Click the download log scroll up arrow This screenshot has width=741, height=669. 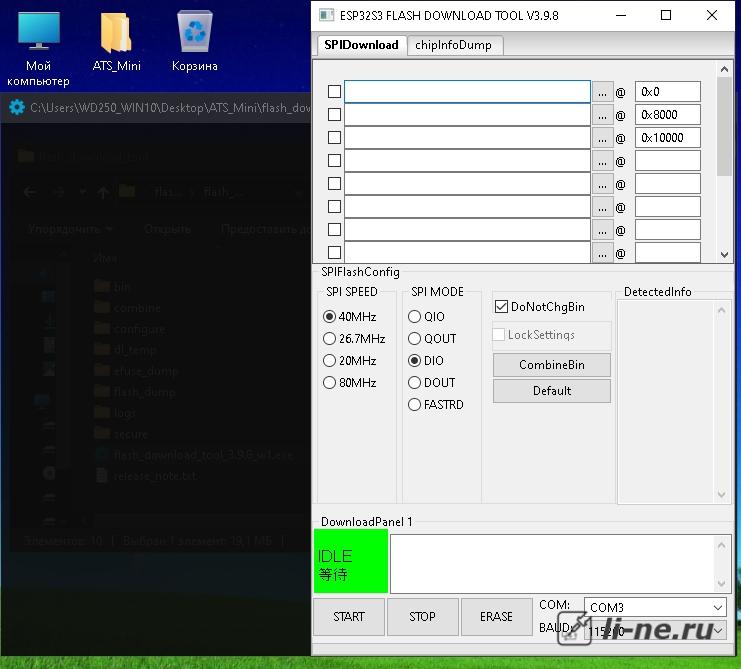[x=722, y=546]
